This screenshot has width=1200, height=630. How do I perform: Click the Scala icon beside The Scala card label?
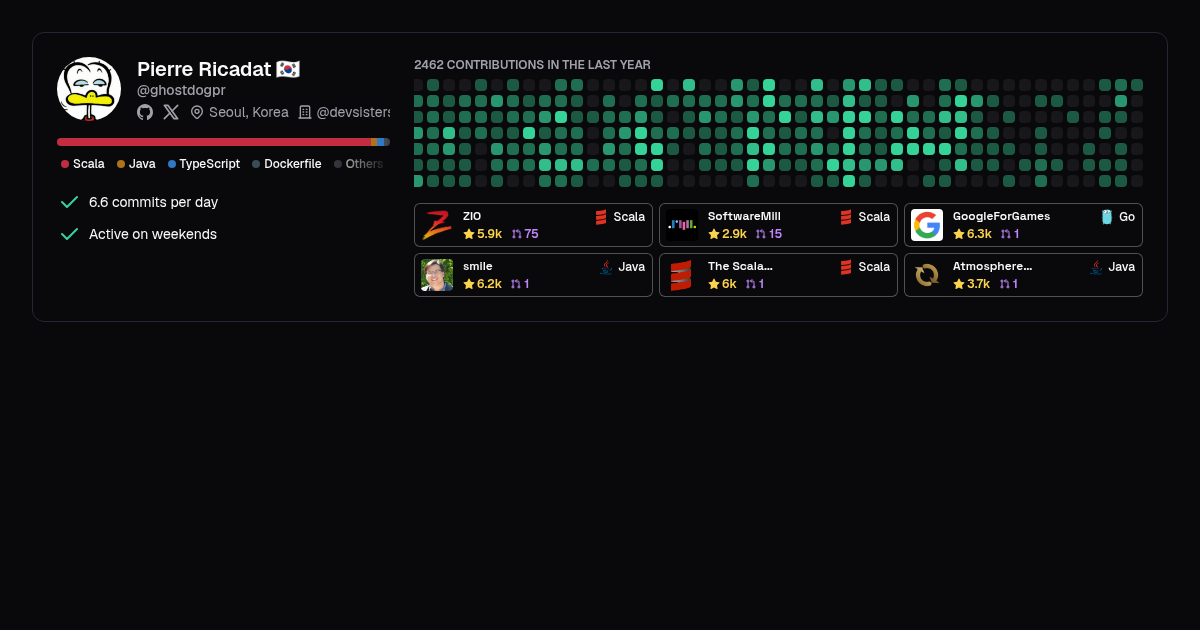point(846,267)
